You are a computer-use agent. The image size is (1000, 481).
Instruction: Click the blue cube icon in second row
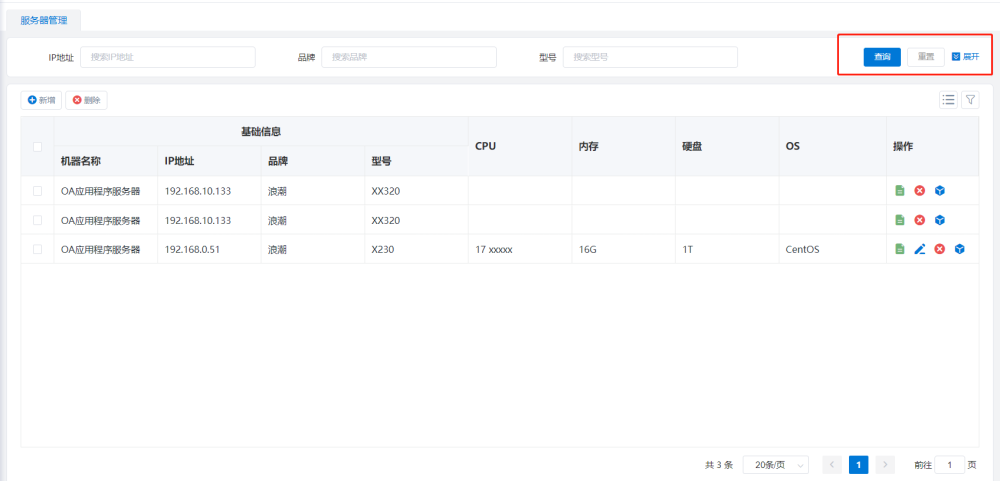click(x=939, y=220)
